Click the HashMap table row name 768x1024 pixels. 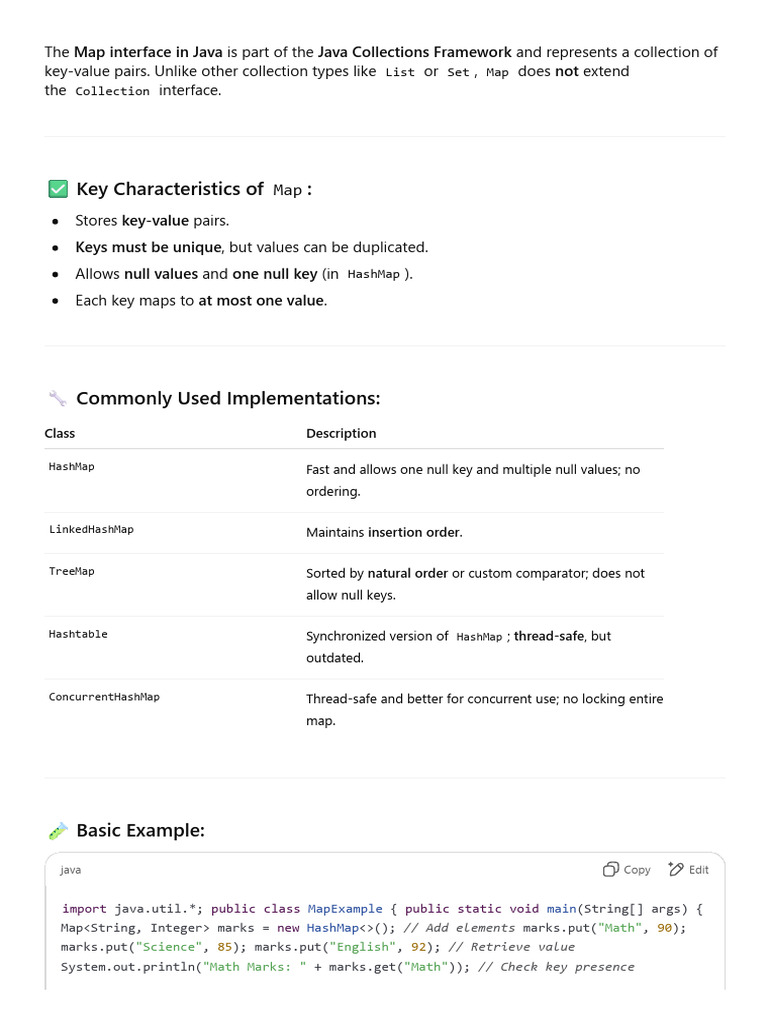[x=72, y=467]
